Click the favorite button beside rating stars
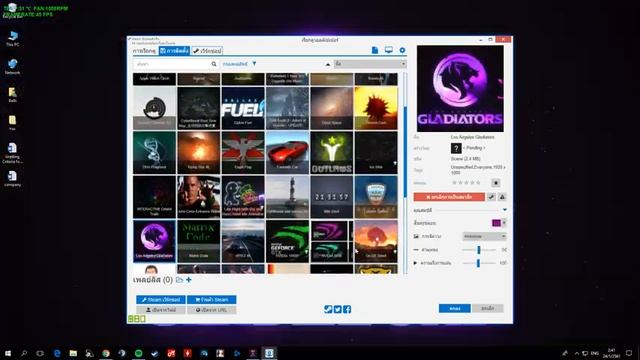The image size is (640, 360). coord(496,183)
